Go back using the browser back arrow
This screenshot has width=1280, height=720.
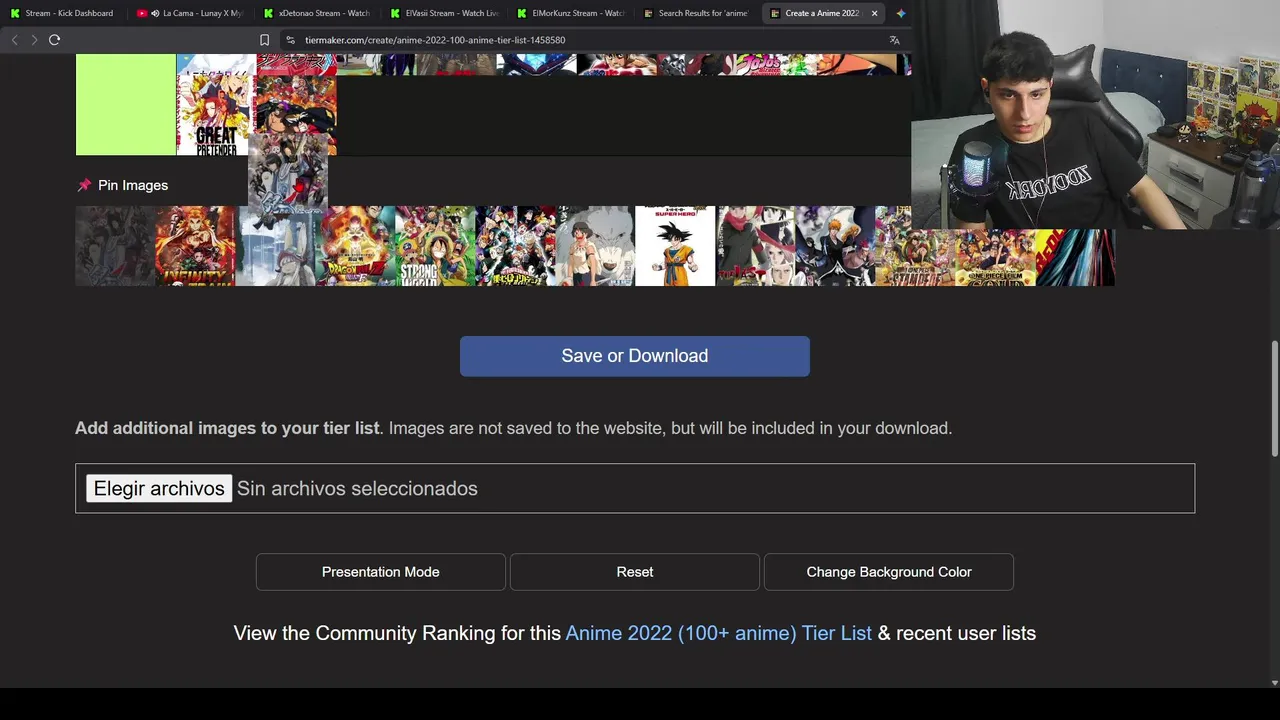click(x=14, y=40)
